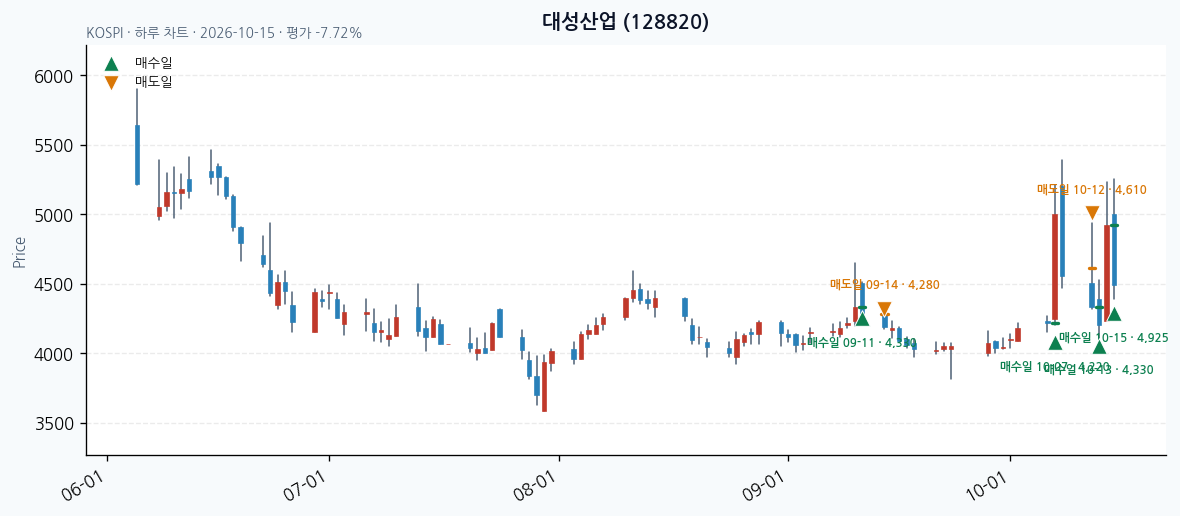Click the 매수일 legend label
The image size is (1180, 516).
pyautogui.click(x=154, y=65)
